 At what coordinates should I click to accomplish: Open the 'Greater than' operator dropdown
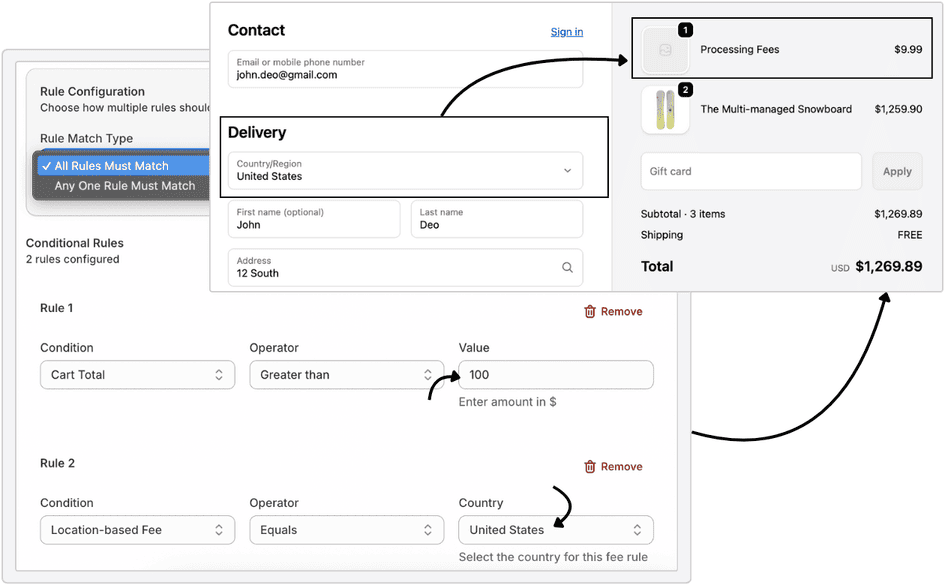pyautogui.click(x=346, y=374)
